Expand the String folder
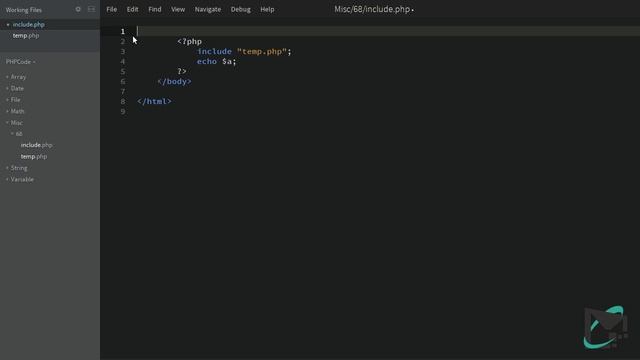640x360 pixels. point(19,168)
